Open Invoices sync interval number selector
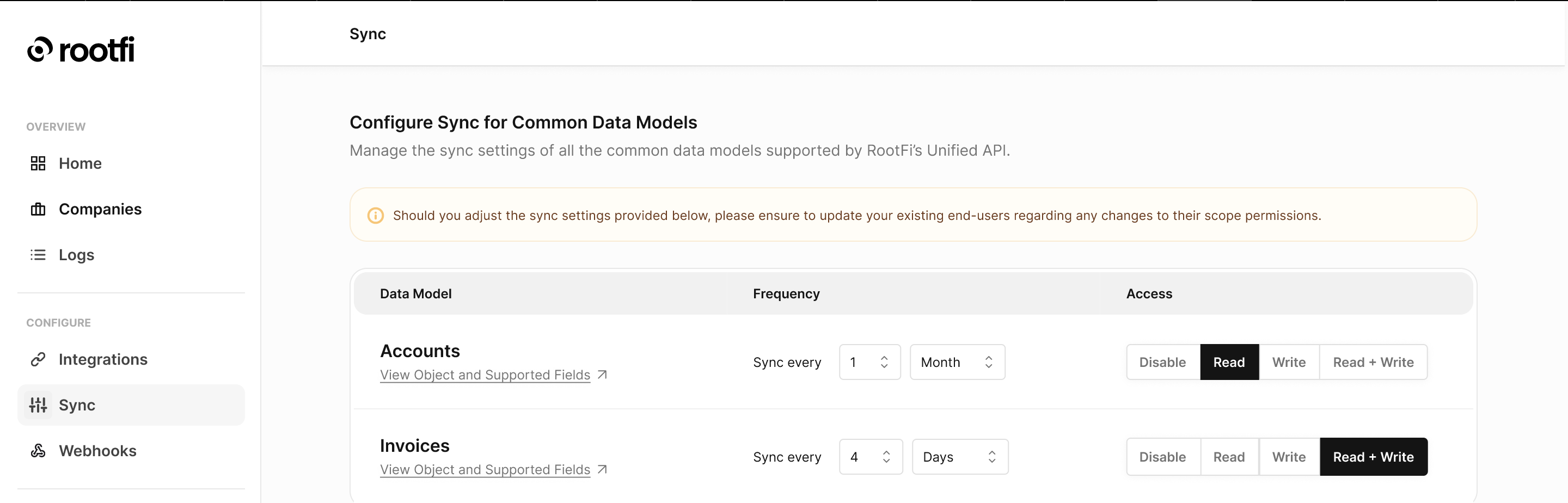 click(x=871, y=457)
